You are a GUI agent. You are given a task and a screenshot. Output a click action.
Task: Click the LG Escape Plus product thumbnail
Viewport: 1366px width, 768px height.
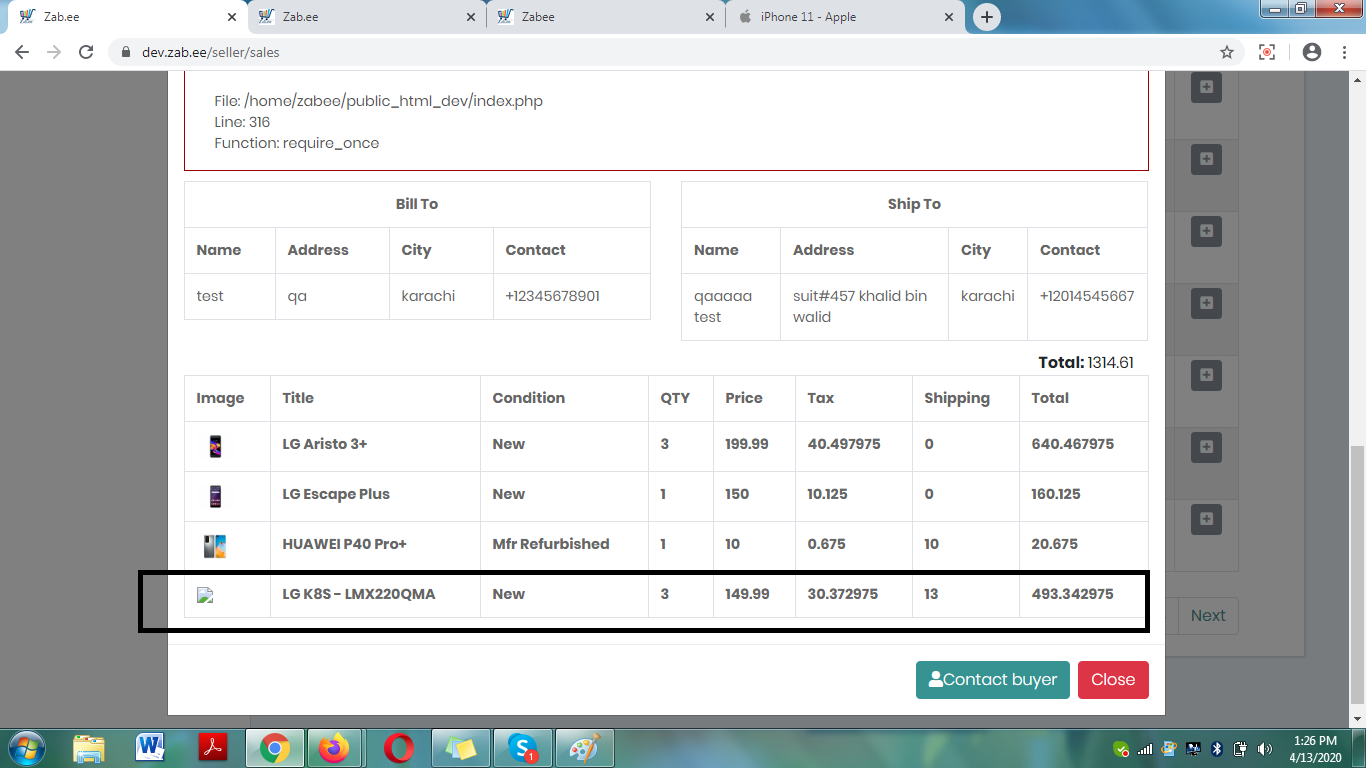[x=215, y=496]
